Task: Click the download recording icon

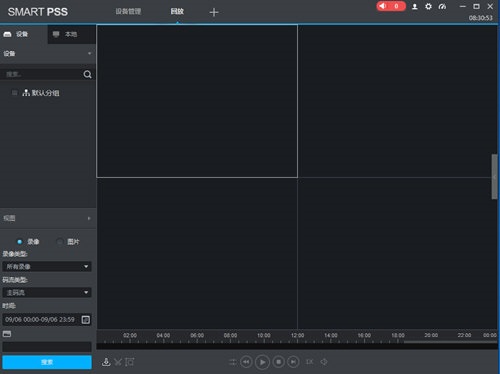Action: coord(106,362)
